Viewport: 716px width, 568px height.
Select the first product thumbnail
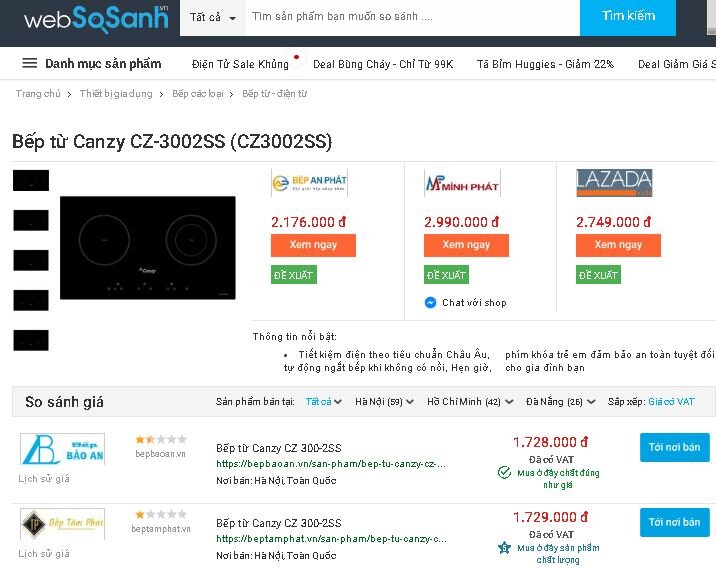point(31,180)
